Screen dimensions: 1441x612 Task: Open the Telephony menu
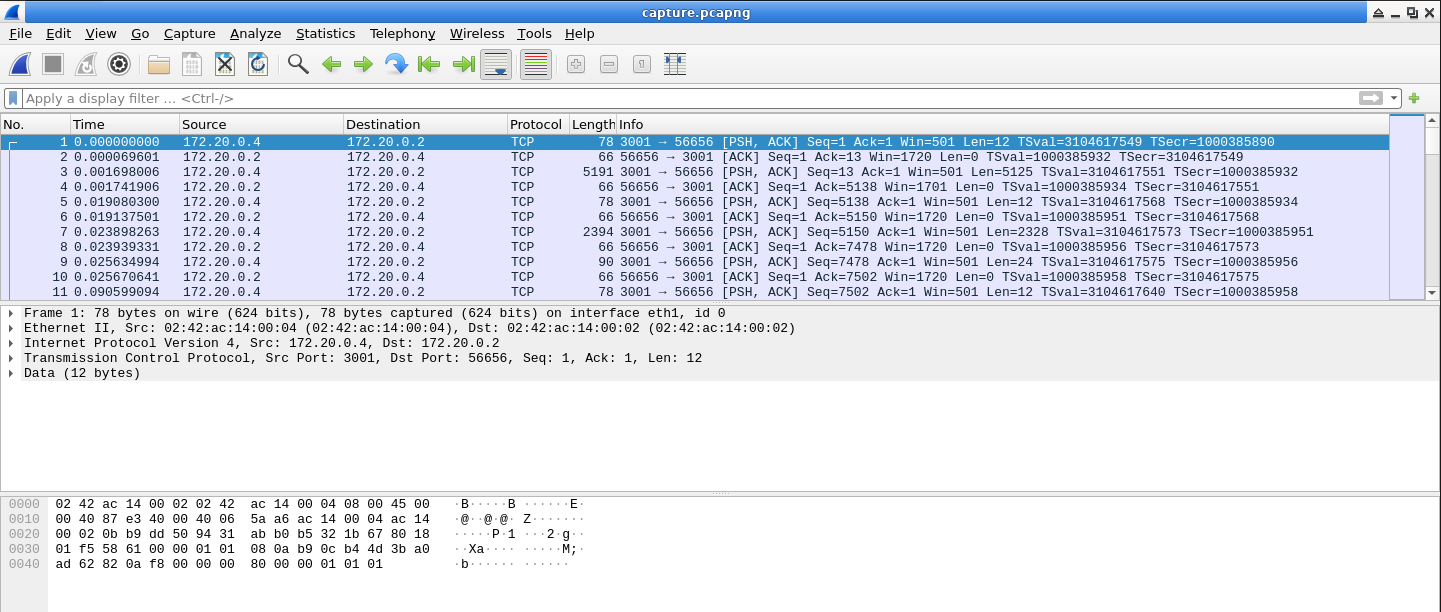tap(402, 33)
